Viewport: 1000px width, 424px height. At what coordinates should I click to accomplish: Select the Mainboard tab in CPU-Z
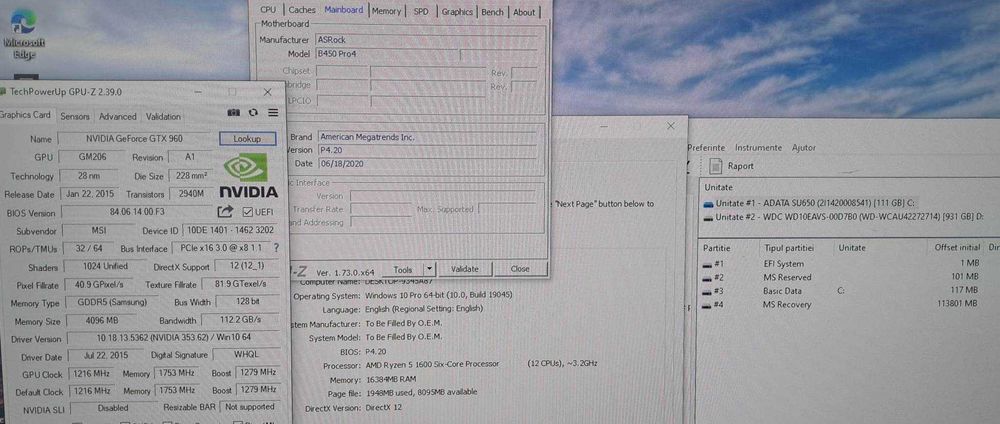344,10
